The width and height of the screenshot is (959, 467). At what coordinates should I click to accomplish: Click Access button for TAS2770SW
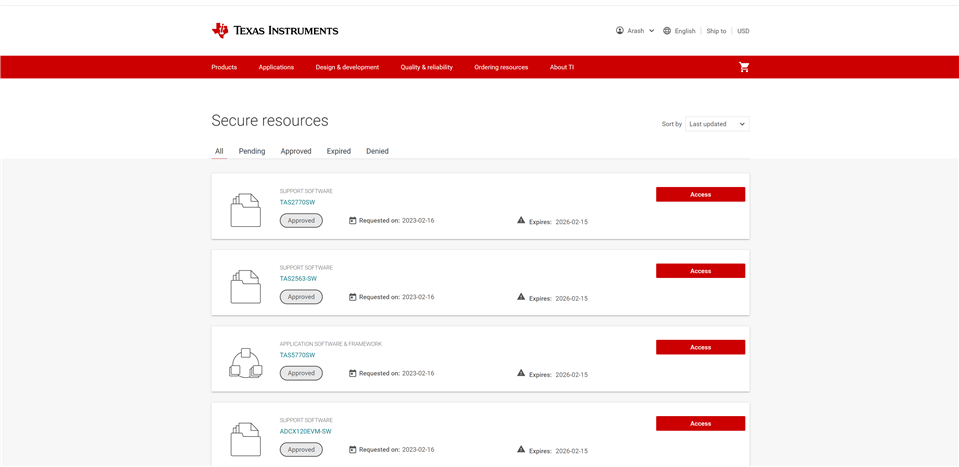[700, 194]
